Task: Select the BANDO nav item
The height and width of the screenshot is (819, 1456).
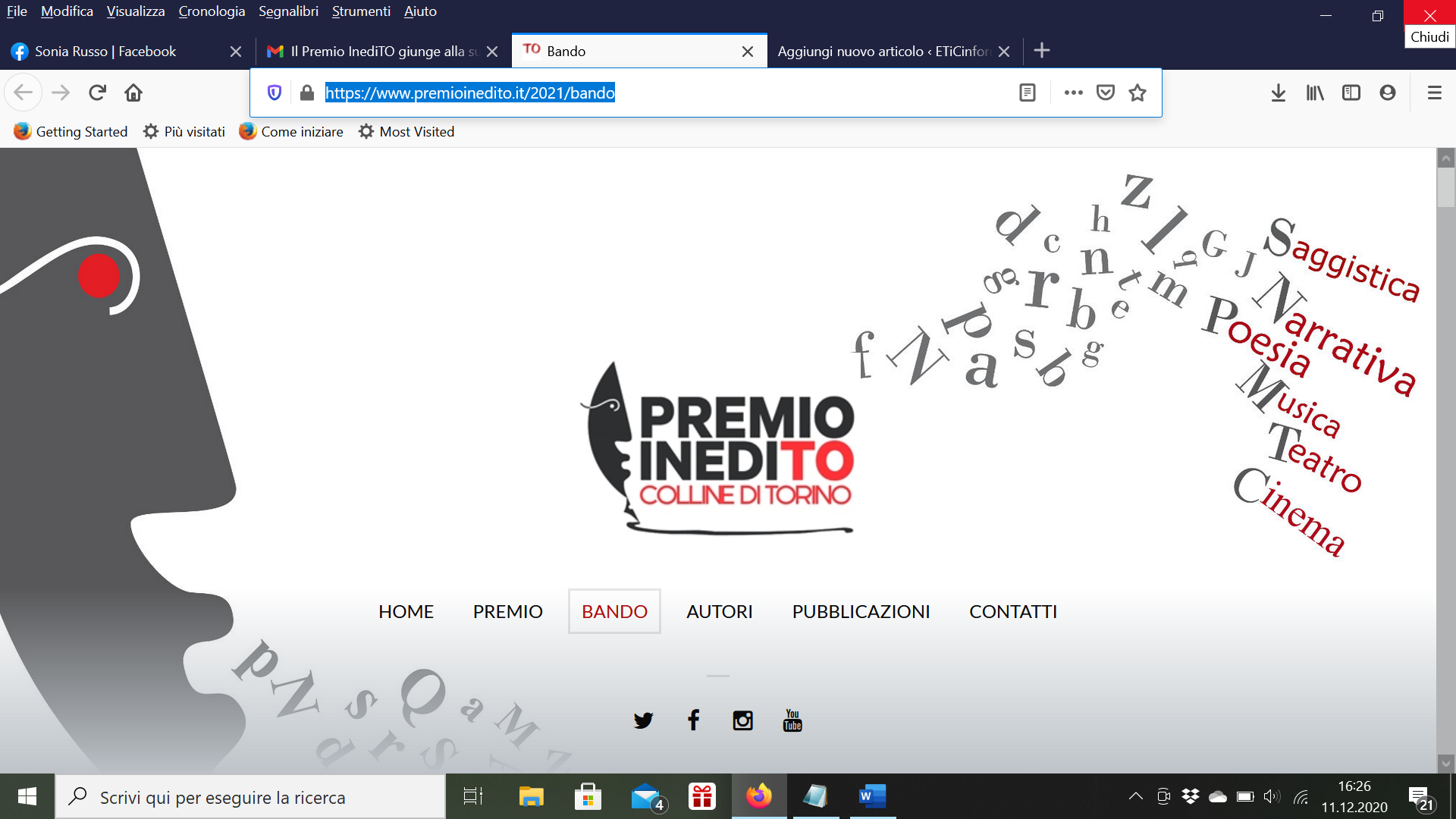Action: pos(614,611)
